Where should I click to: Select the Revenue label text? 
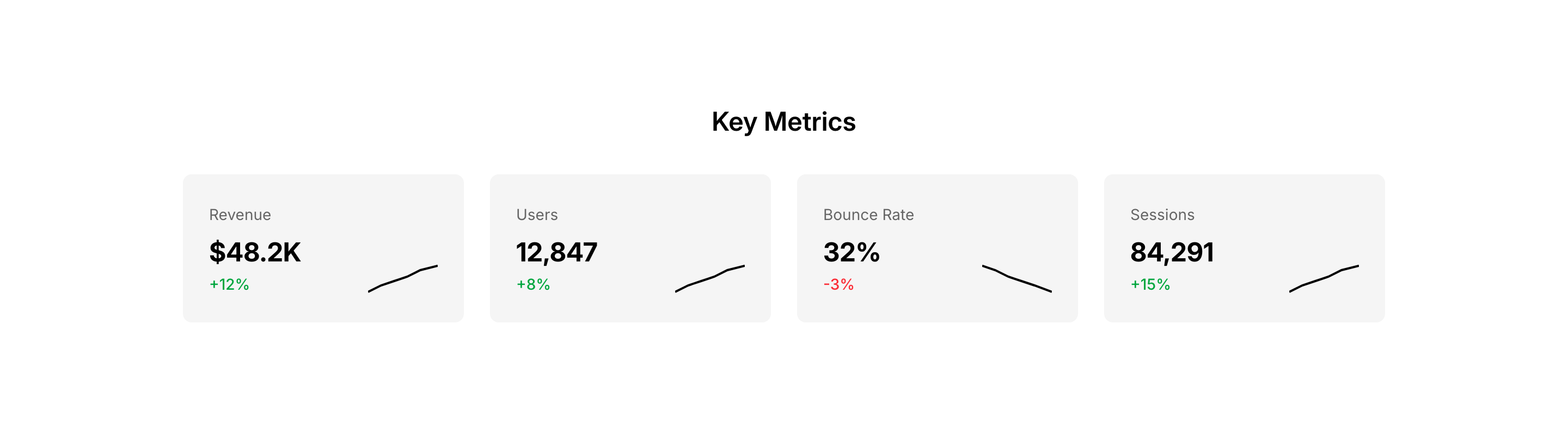point(240,215)
